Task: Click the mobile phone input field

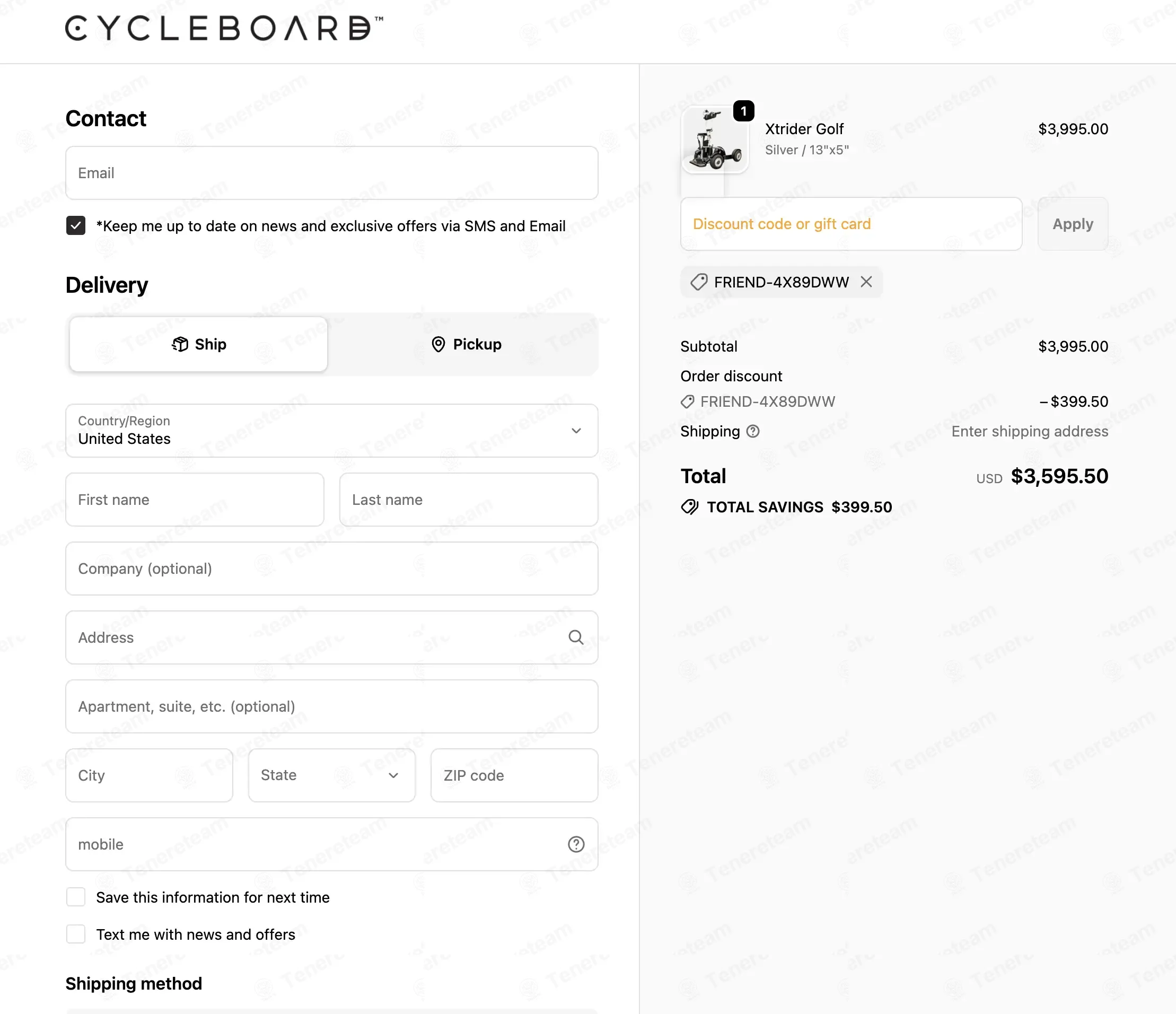Action: (x=331, y=844)
